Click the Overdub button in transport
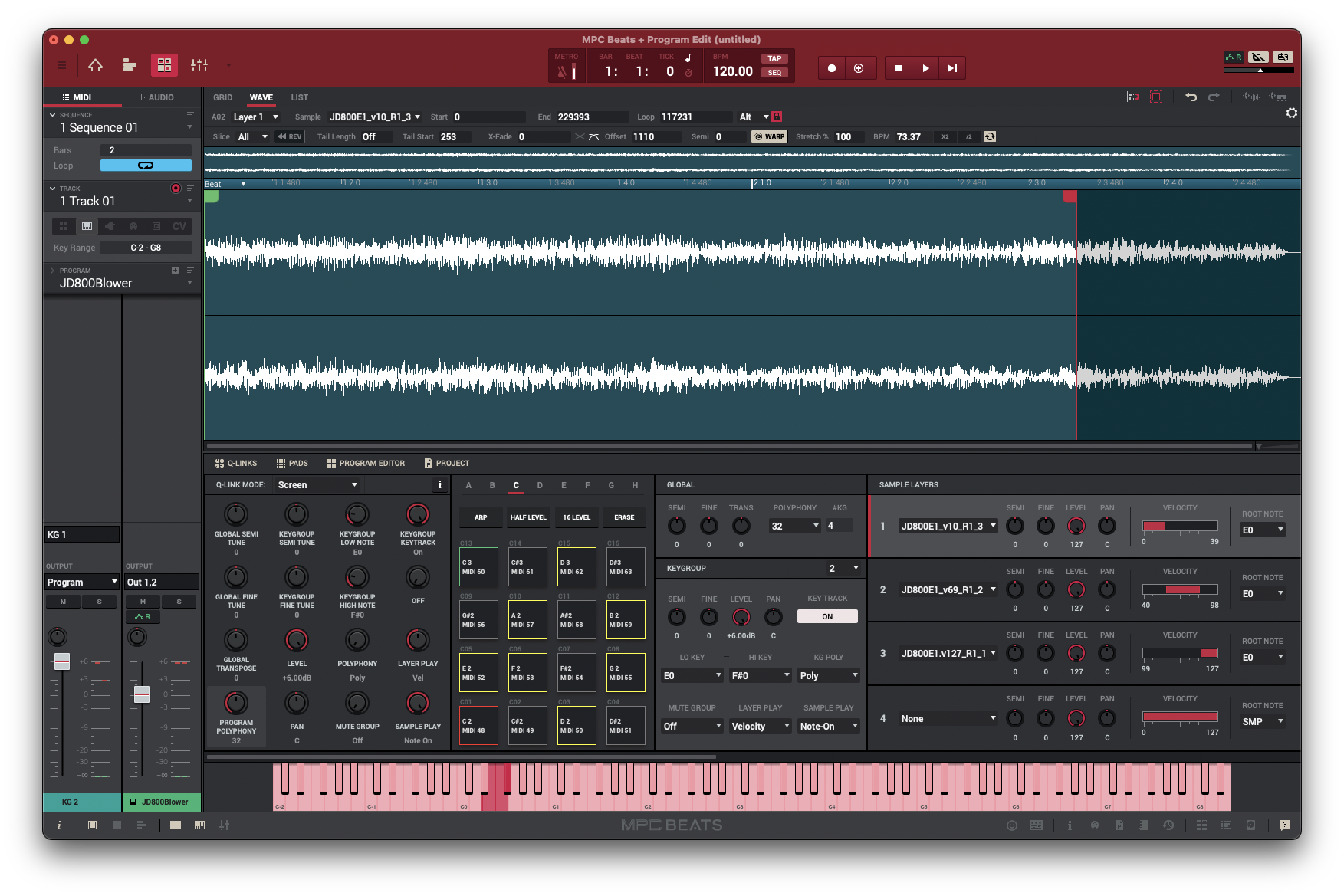1344x896 pixels. point(859,68)
